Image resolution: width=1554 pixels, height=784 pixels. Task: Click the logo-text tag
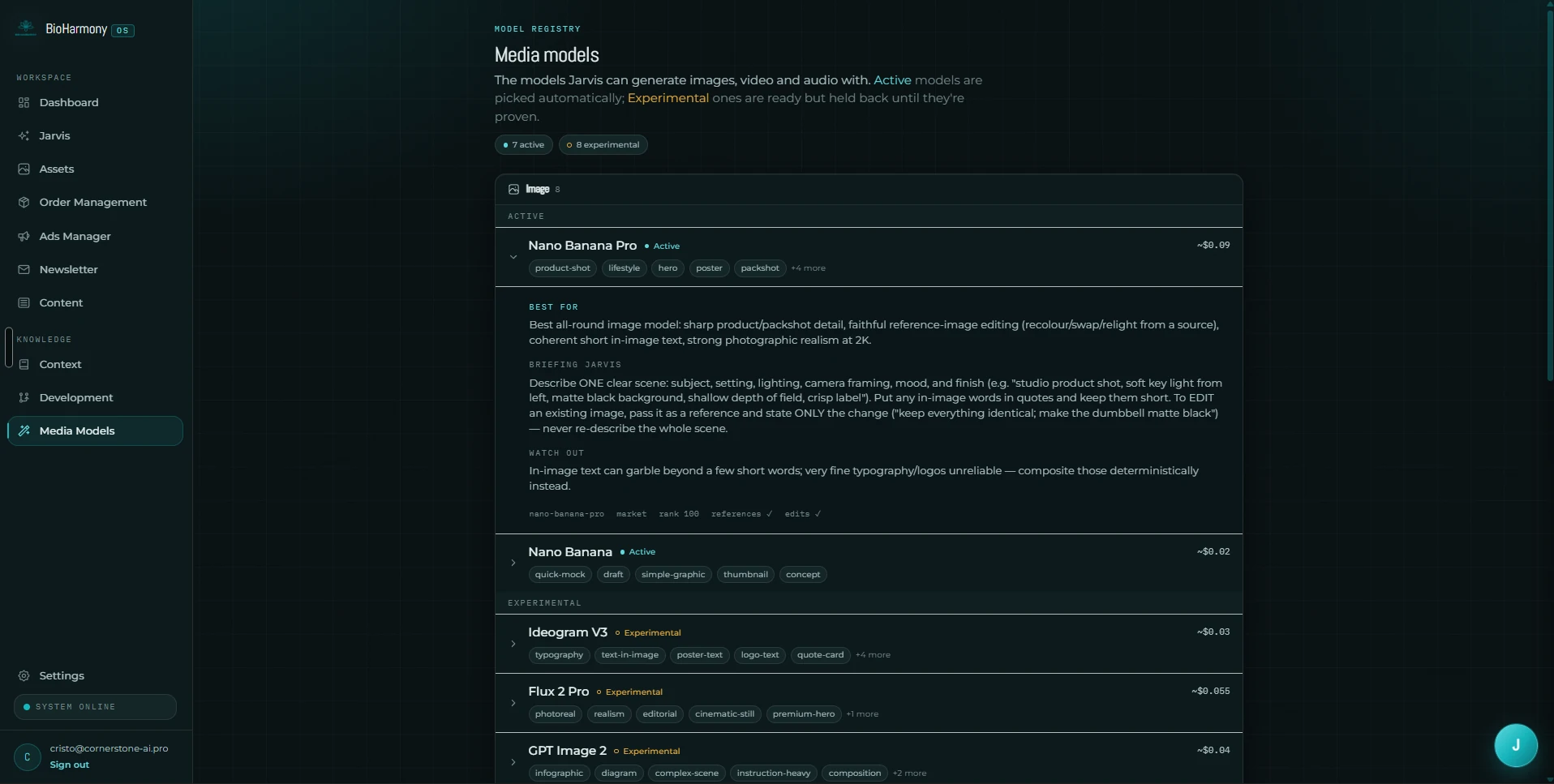760,655
